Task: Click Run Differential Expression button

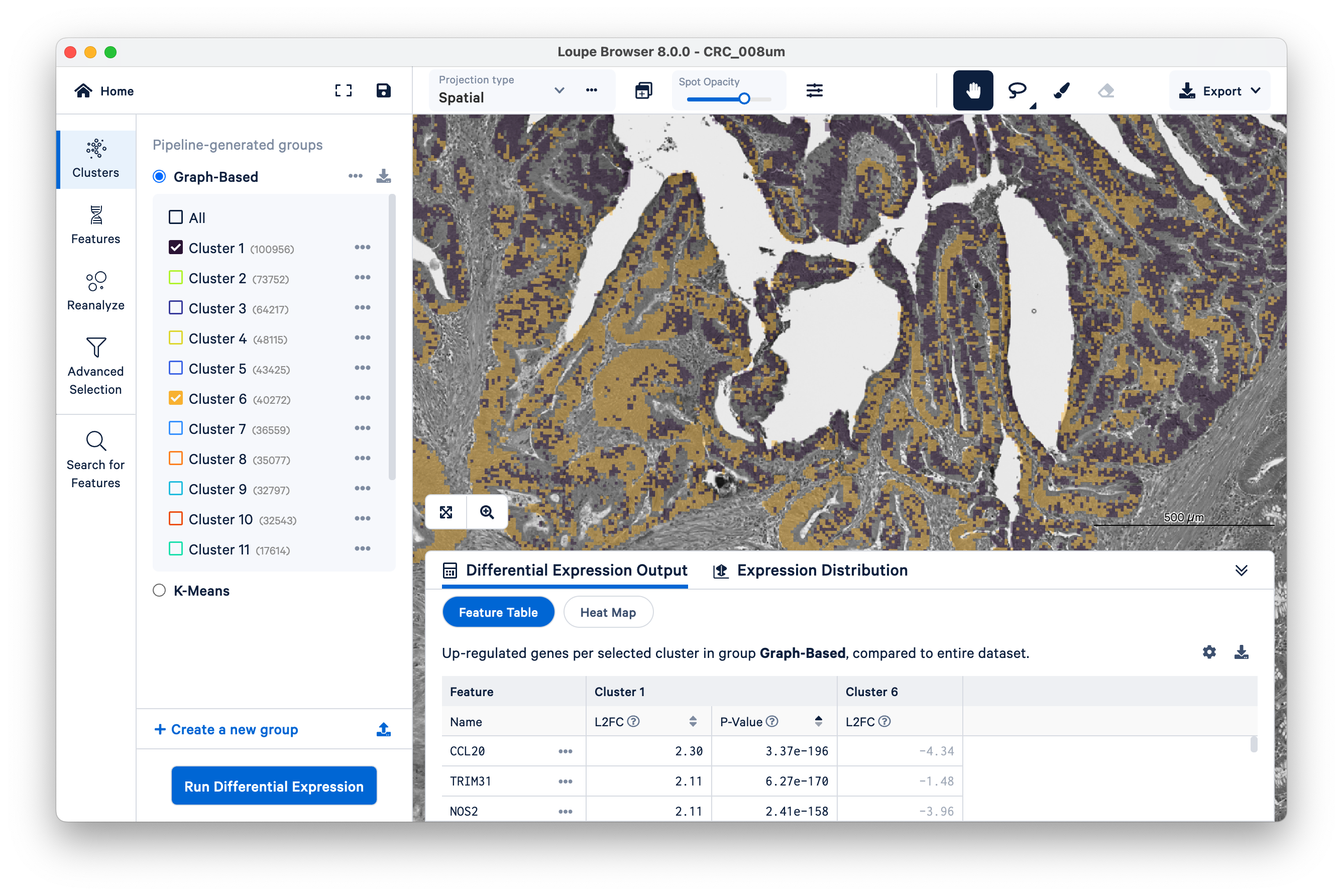Action: point(274,786)
